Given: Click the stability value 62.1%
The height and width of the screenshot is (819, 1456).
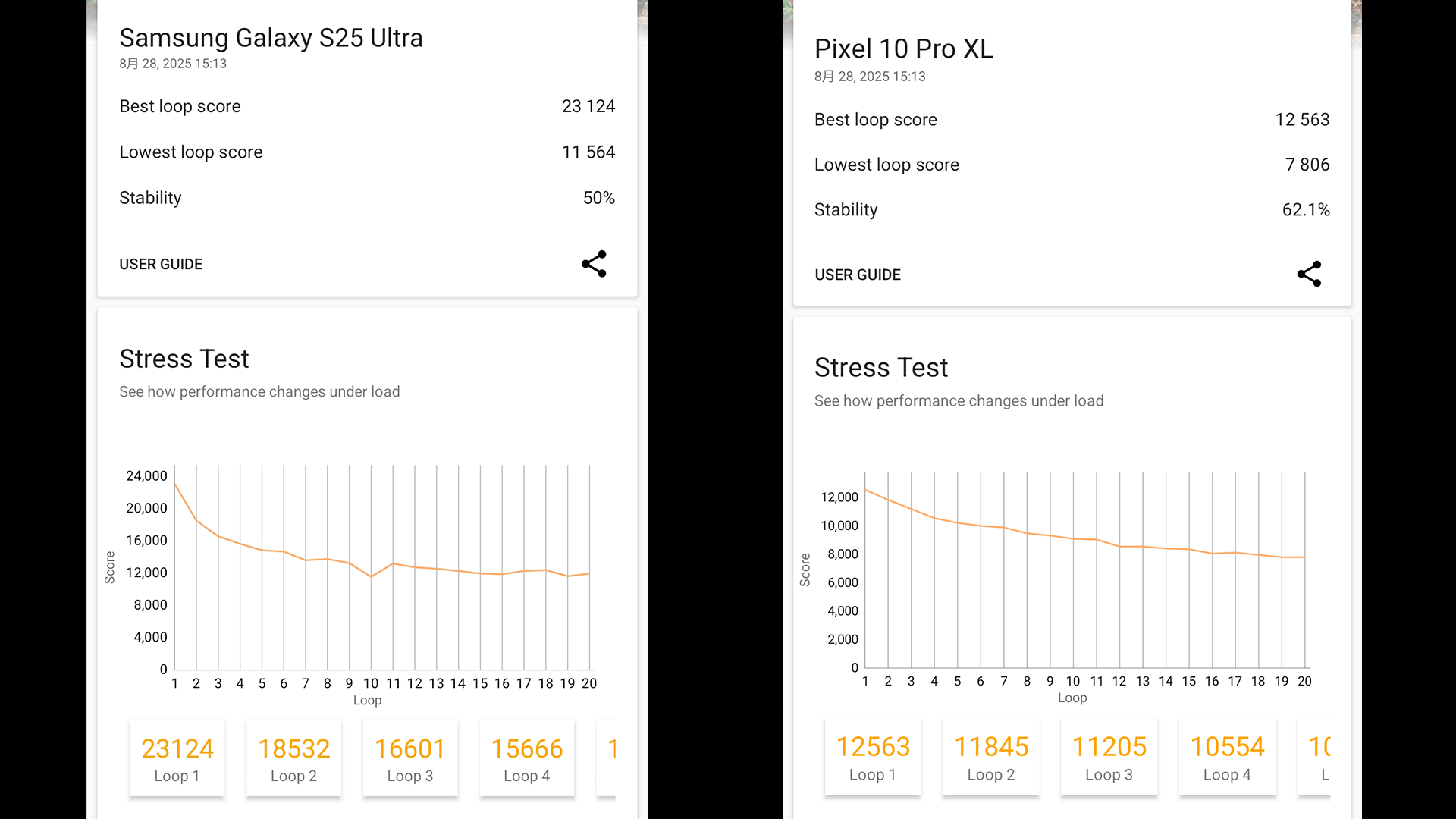Looking at the screenshot, I should pos(1306,210).
